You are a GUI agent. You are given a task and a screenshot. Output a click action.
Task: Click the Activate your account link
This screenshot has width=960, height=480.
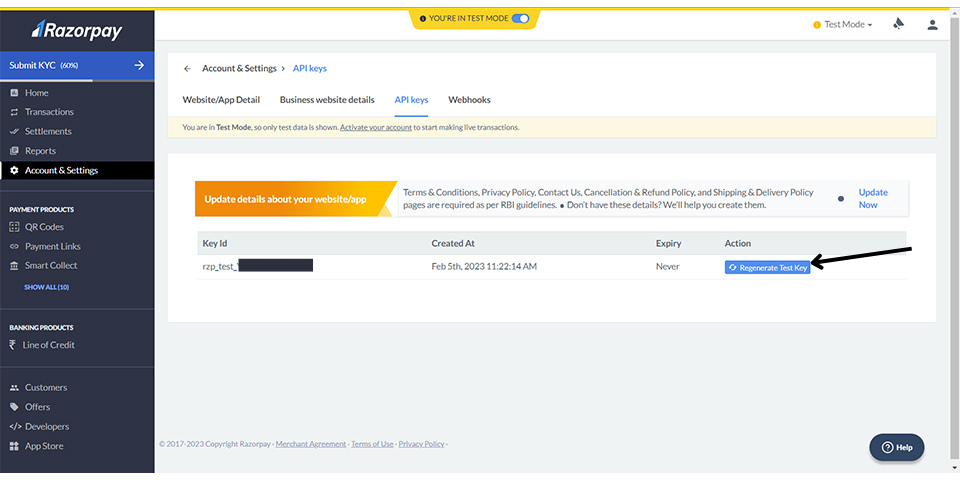[x=375, y=128]
